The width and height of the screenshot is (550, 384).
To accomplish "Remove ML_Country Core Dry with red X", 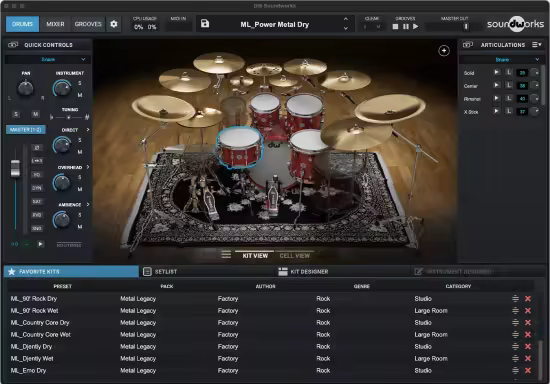I will tap(528, 323).
